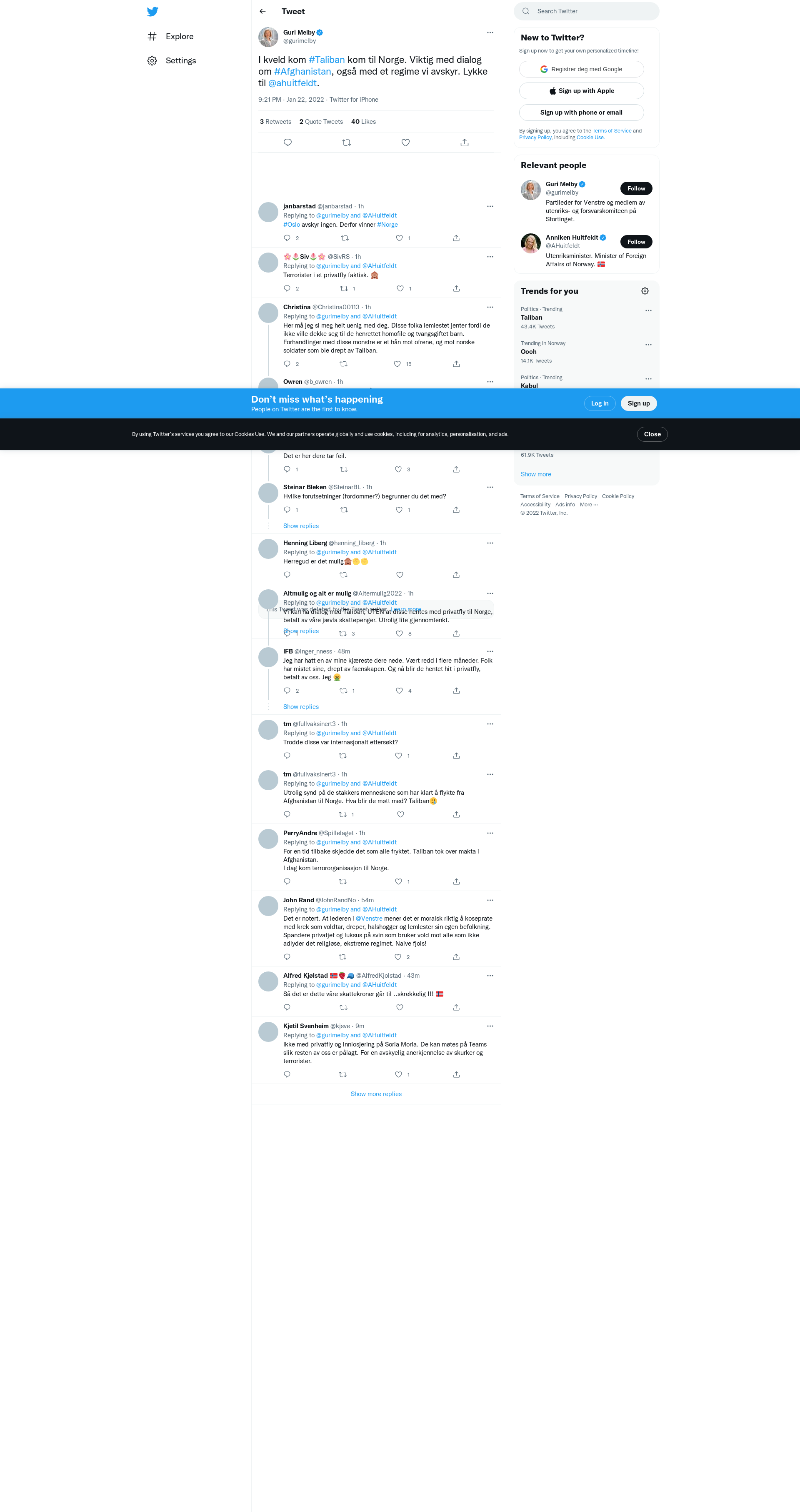
Task: Reply to Guri Melby's main tweet
Action: point(287,143)
